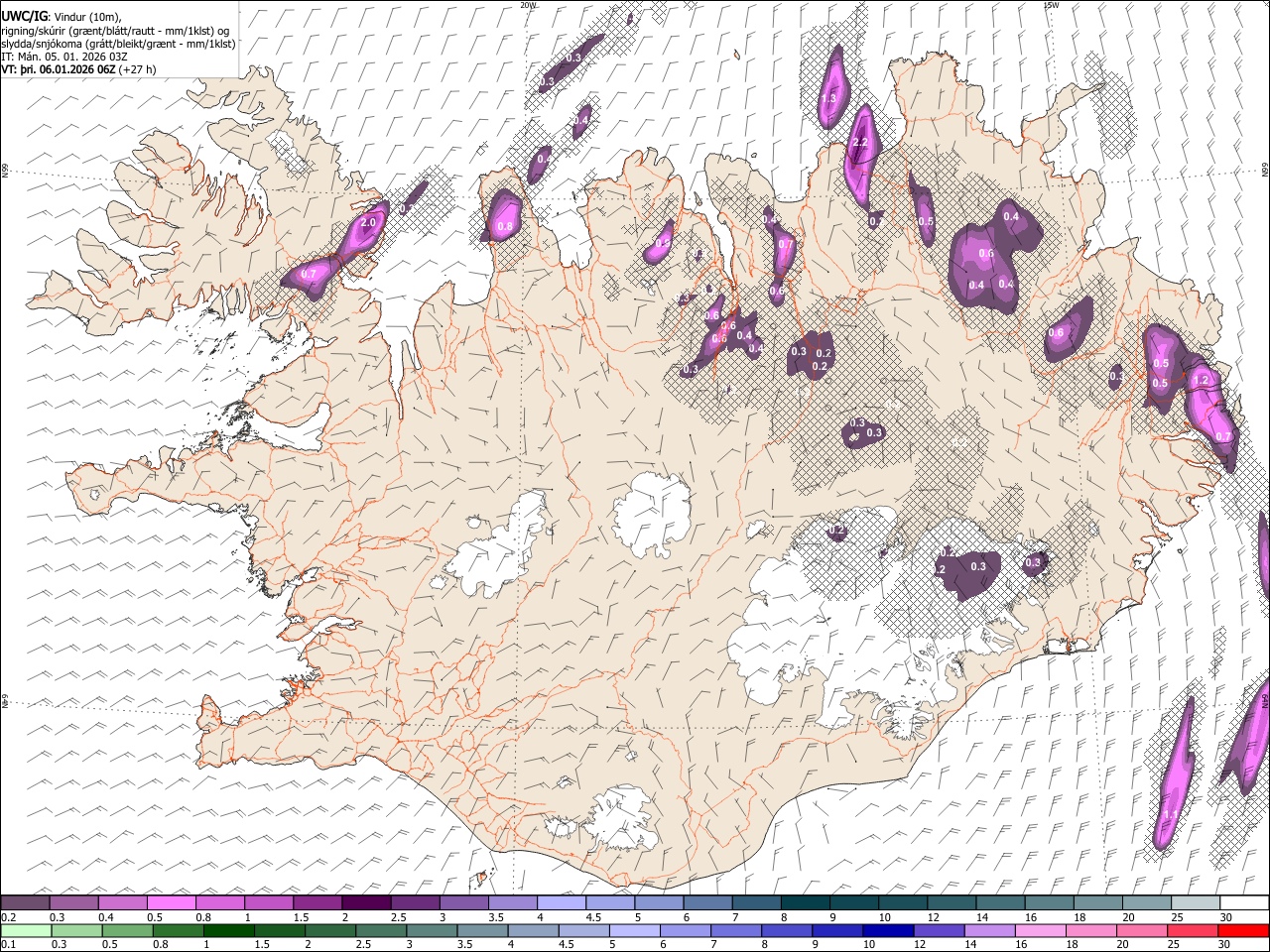Click the "1.1" value over the sea
This screenshot has height=952, width=1270.
[x=1170, y=814]
